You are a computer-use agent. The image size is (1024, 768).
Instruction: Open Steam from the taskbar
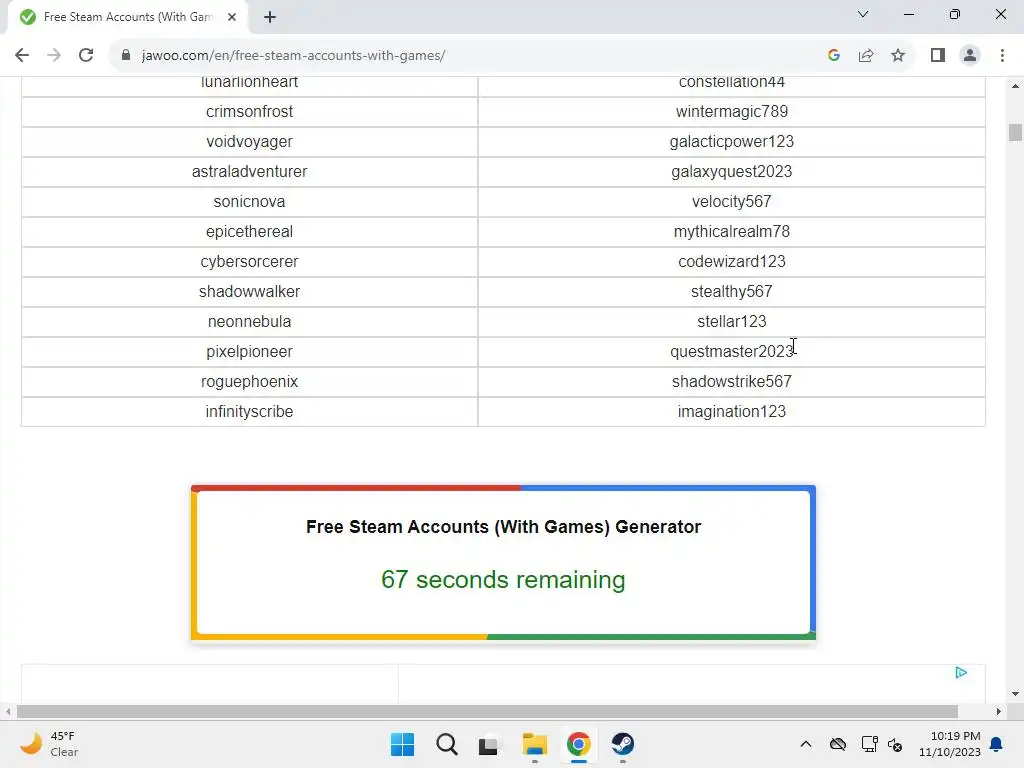(622, 744)
